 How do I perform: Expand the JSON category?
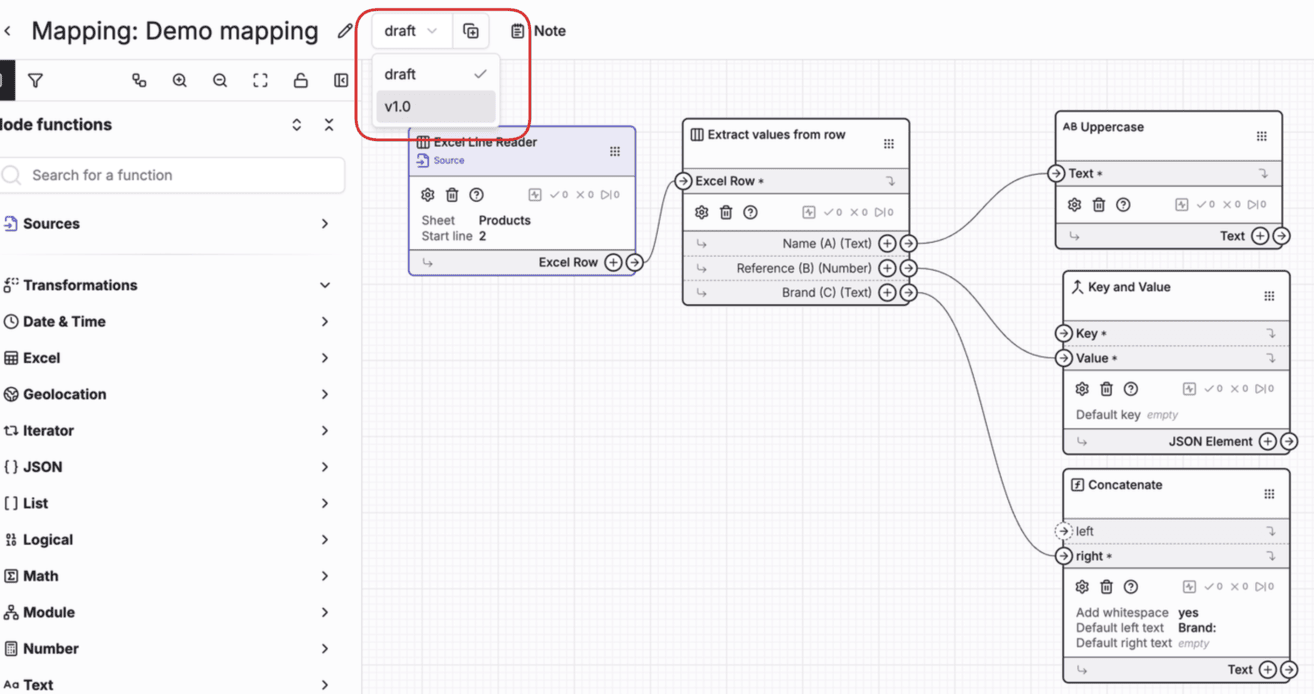pyautogui.click(x=325, y=467)
